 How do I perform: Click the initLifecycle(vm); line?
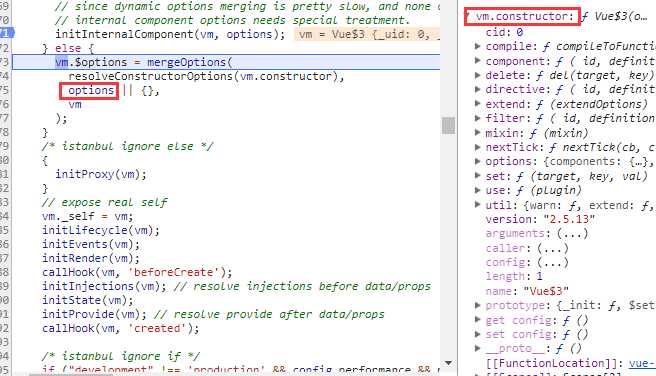click(101, 230)
